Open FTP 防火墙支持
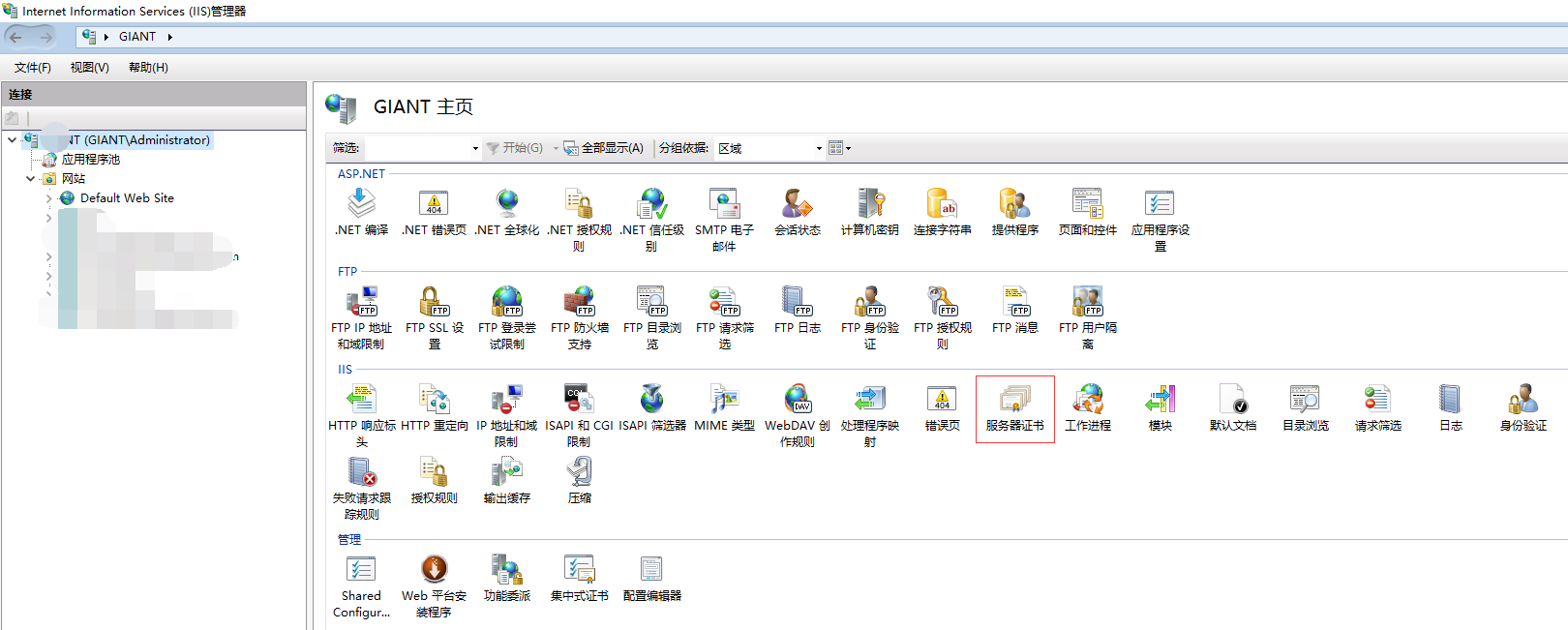The width and height of the screenshot is (1568, 630). coord(579,317)
